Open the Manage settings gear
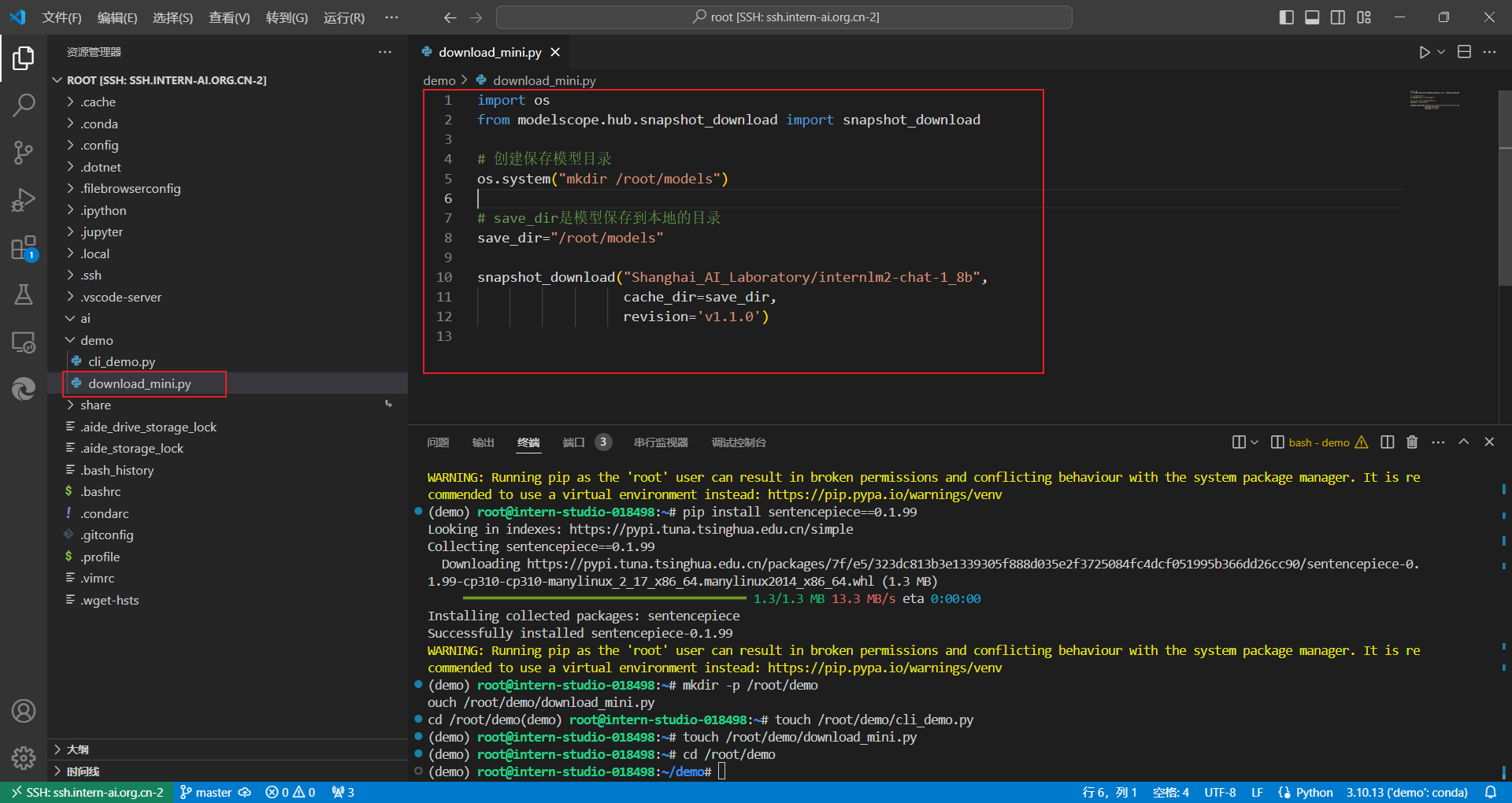 [x=24, y=757]
